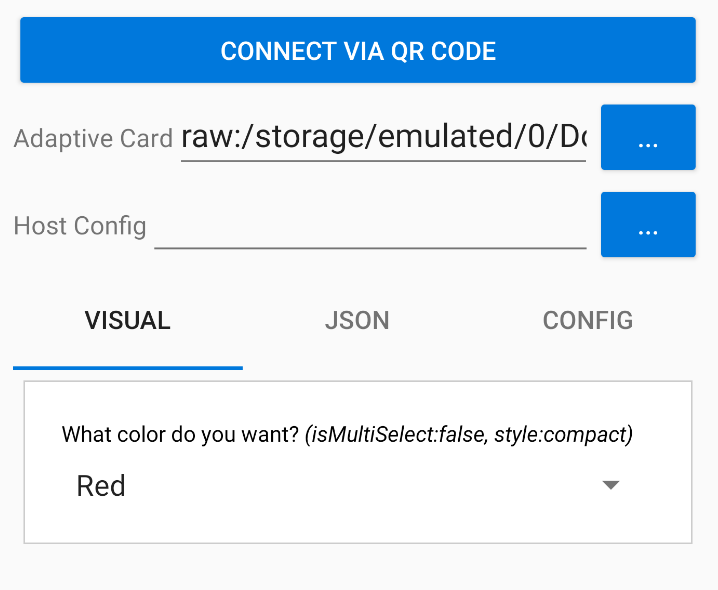Image resolution: width=718 pixels, height=590 pixels.
Task: Click the "What color do you want?" question text
Action: (x=180, y=434)
